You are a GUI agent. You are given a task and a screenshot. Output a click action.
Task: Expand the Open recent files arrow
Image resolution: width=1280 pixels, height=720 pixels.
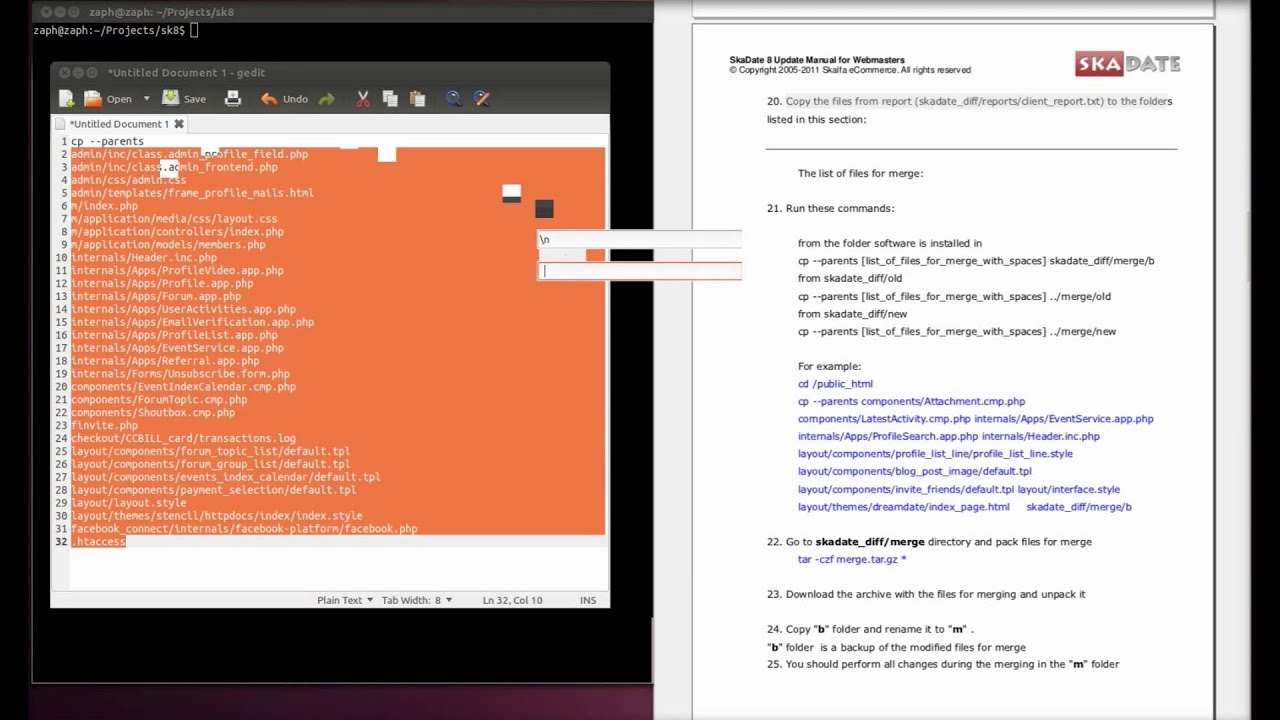click(146, 99)
